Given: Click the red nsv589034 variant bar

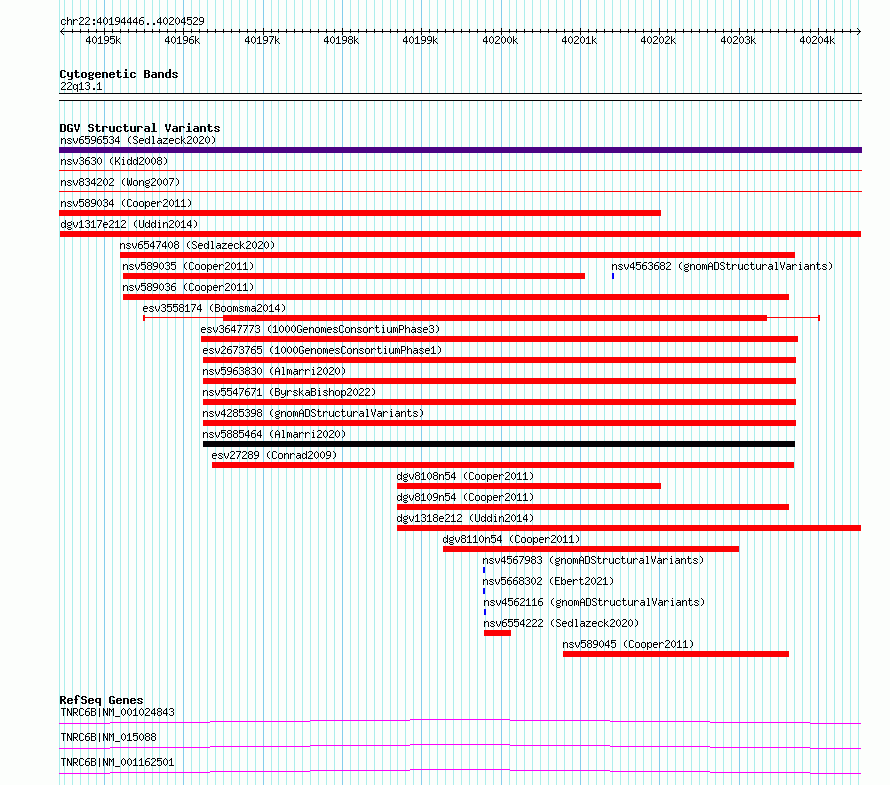Looking at the screenshot, I should (360, 213).
